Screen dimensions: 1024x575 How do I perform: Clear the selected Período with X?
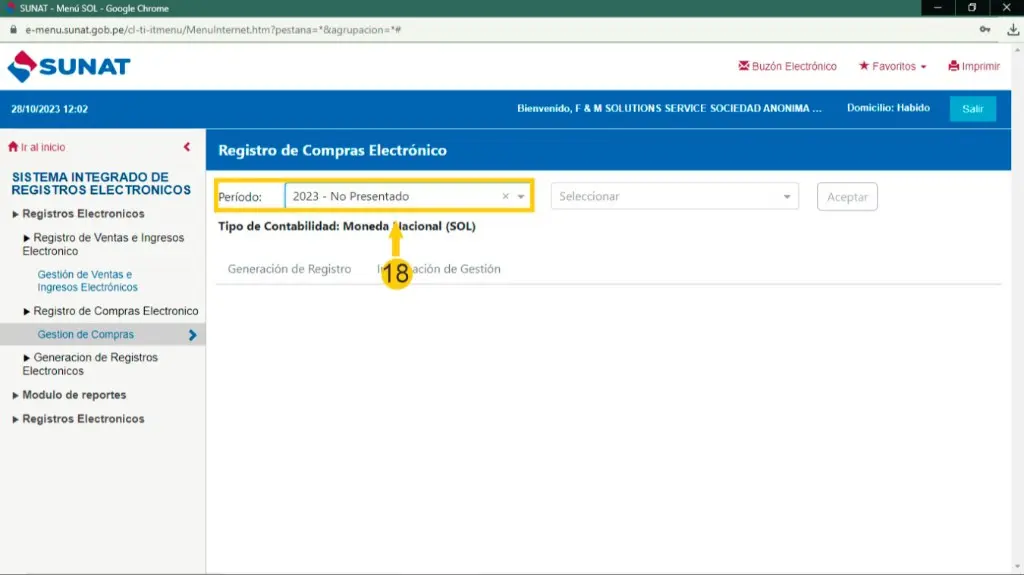coord(505,197)
